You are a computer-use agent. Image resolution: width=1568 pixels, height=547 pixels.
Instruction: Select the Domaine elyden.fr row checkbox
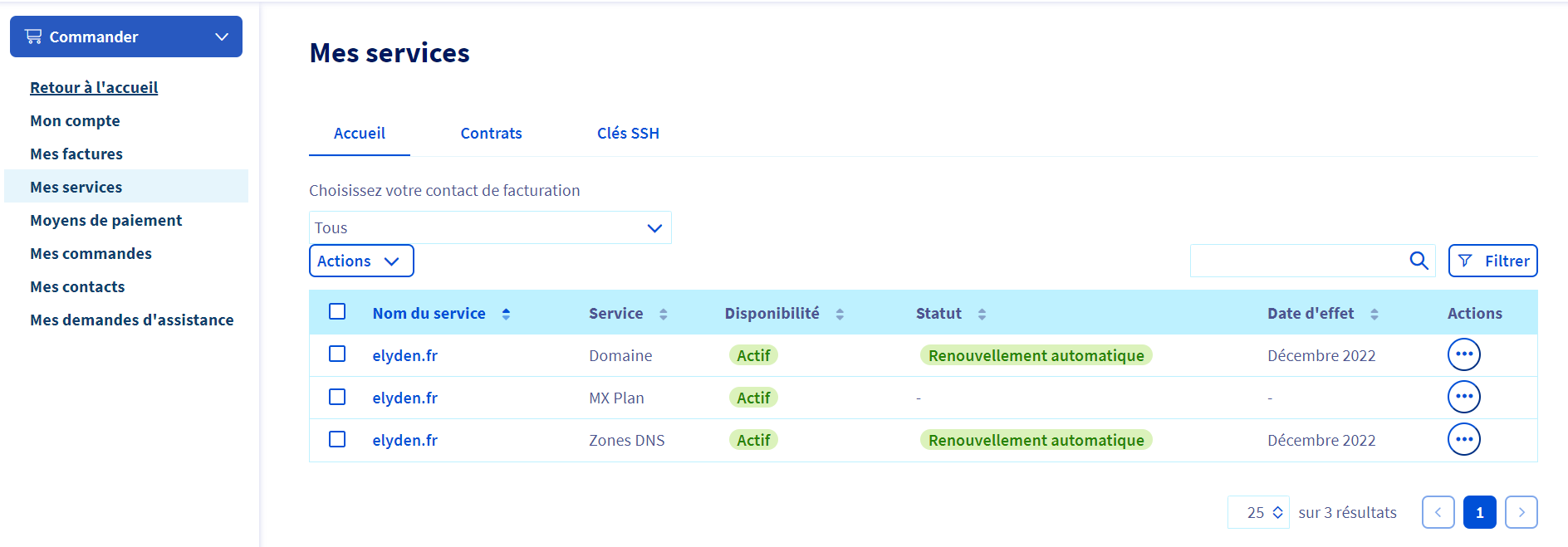pos(337,354)
